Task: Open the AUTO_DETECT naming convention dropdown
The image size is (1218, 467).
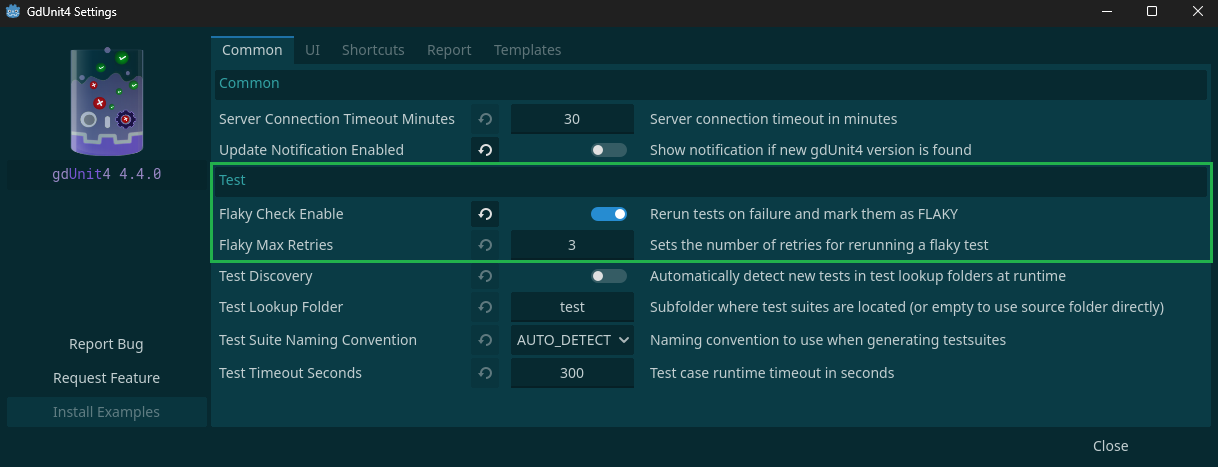Action: [x=573, y=340]
